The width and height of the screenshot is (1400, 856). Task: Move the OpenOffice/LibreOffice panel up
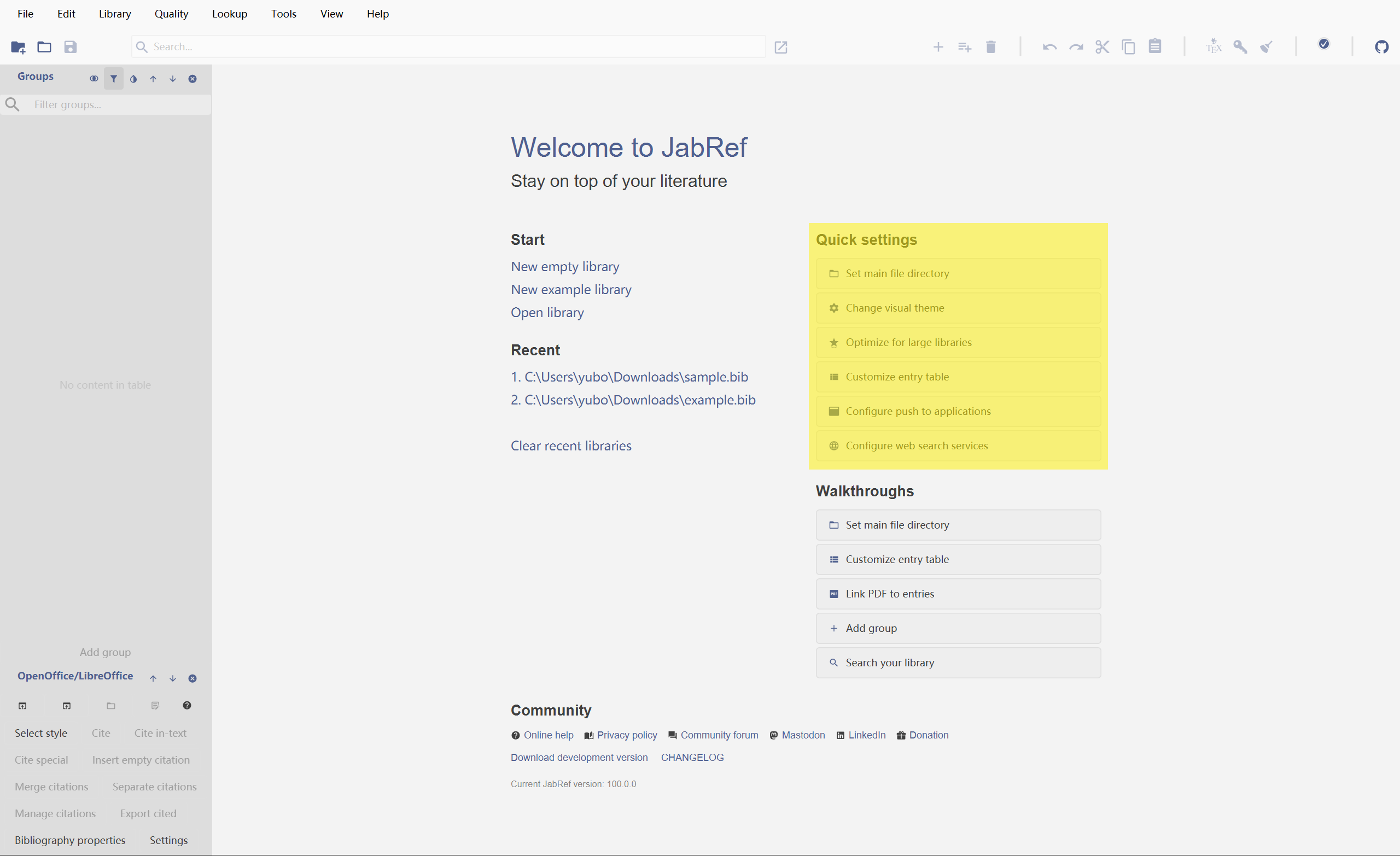click(x=153, y=679)
